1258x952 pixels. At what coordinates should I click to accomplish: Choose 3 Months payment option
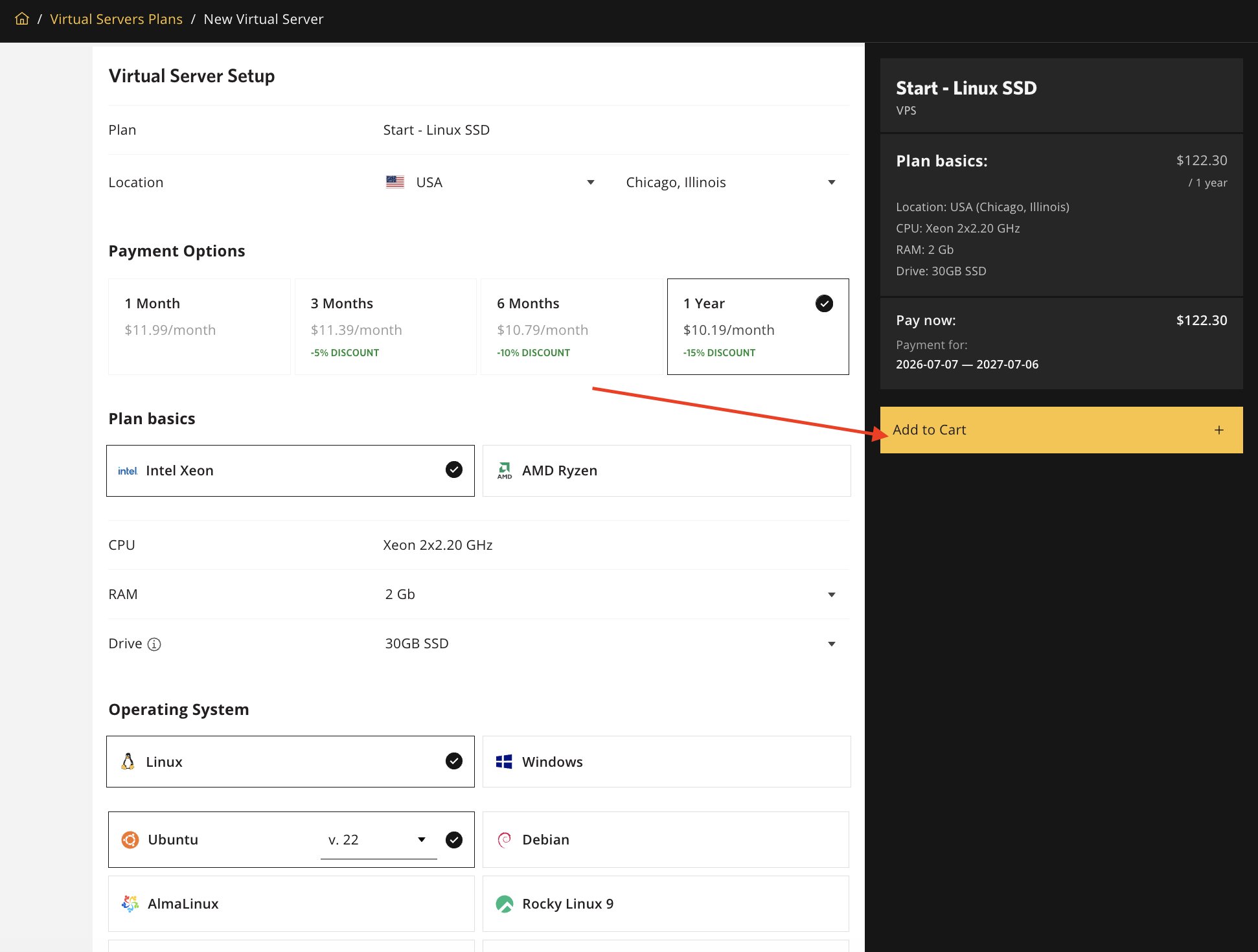coord(385,326)
